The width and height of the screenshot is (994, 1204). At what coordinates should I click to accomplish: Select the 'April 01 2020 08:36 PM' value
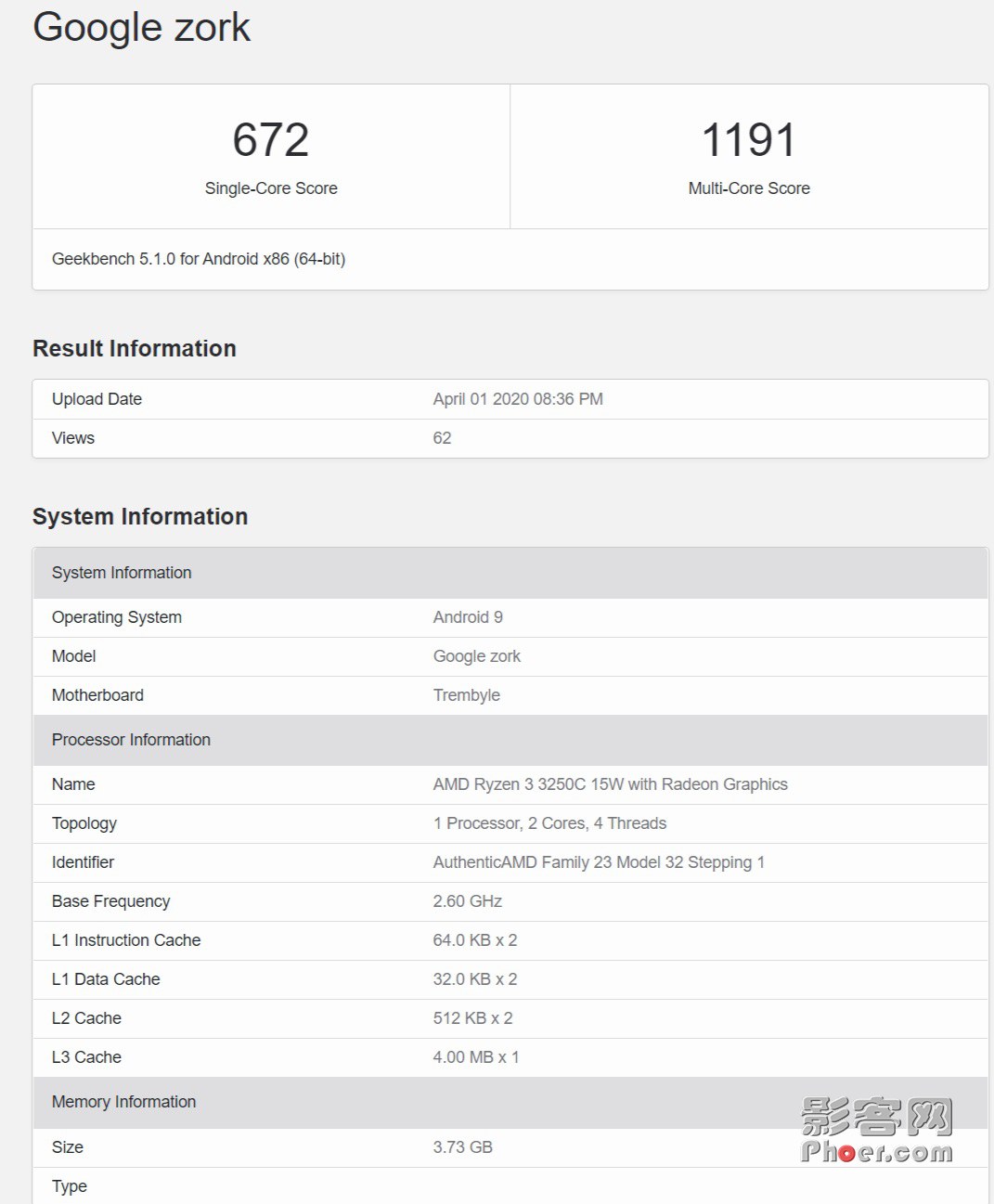(518, 399)
